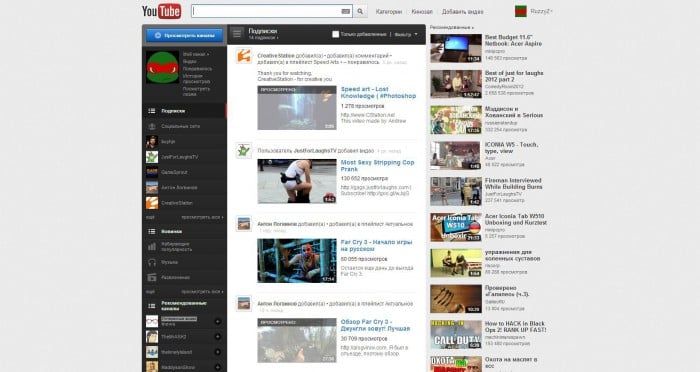Click the Call of Duty video thumbnail
Screen dimensions: 700x372
click(x=456, y=334)
